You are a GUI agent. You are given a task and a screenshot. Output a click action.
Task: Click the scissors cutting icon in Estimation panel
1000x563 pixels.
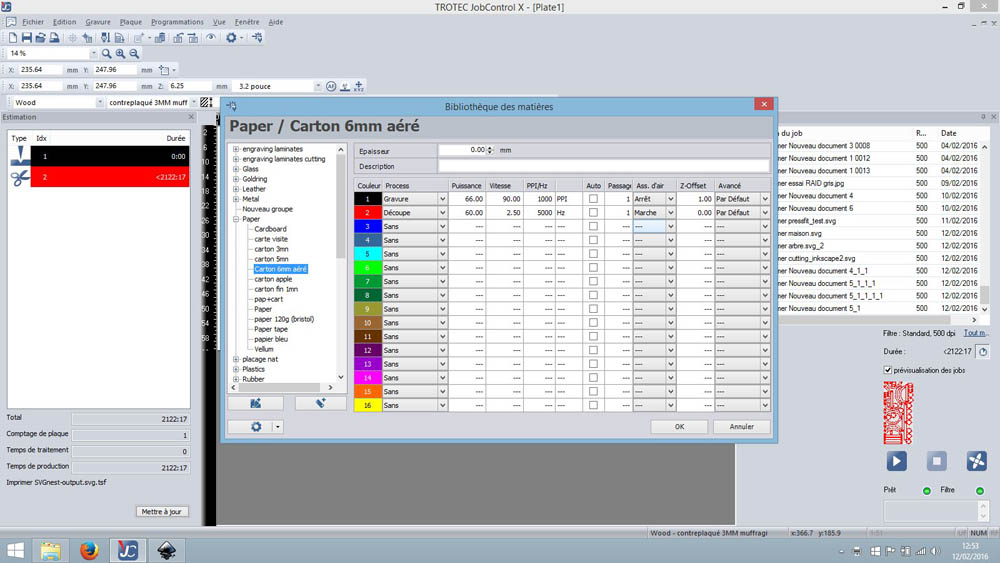tap(20, 177)
